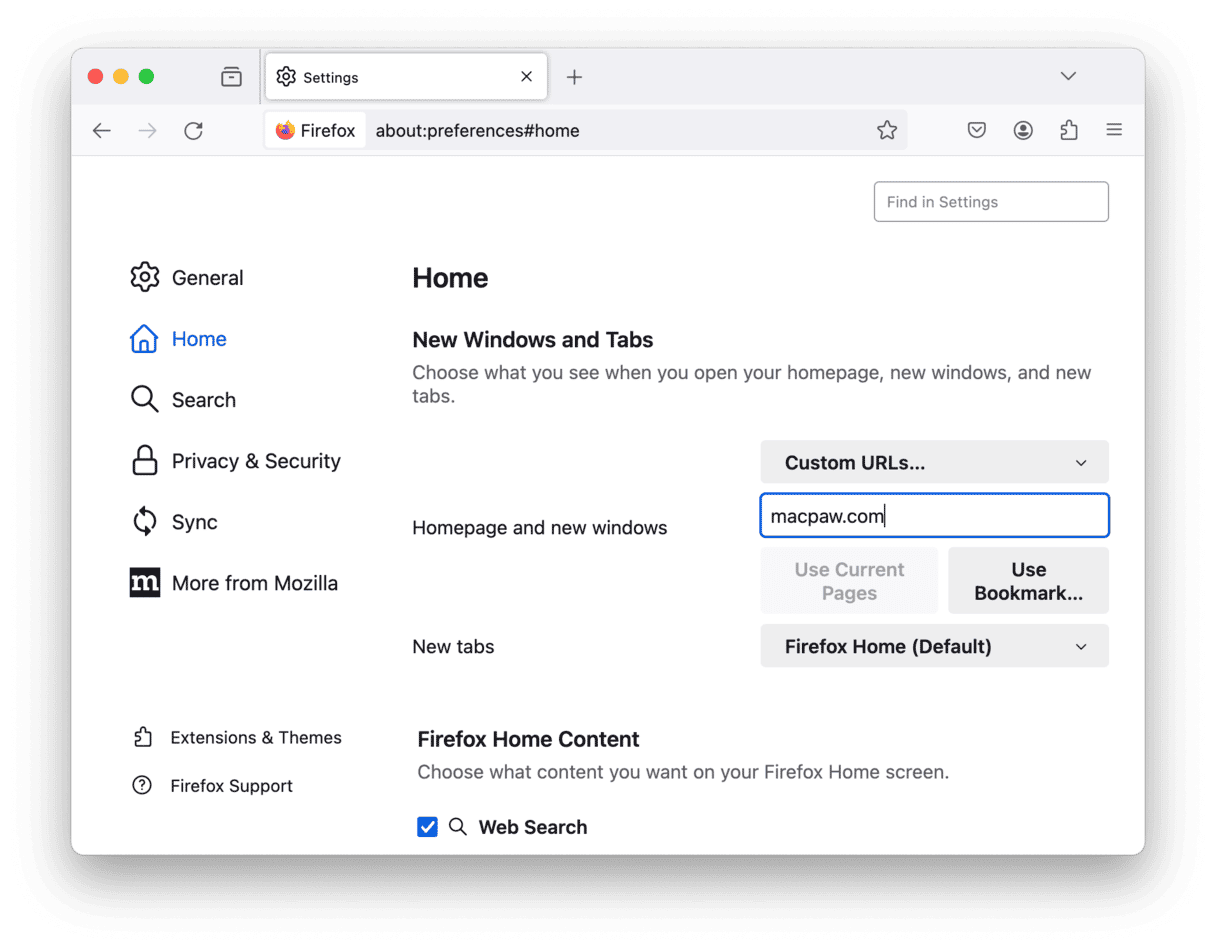Click the 'Firefox Home Content' heading

(528, 739)
